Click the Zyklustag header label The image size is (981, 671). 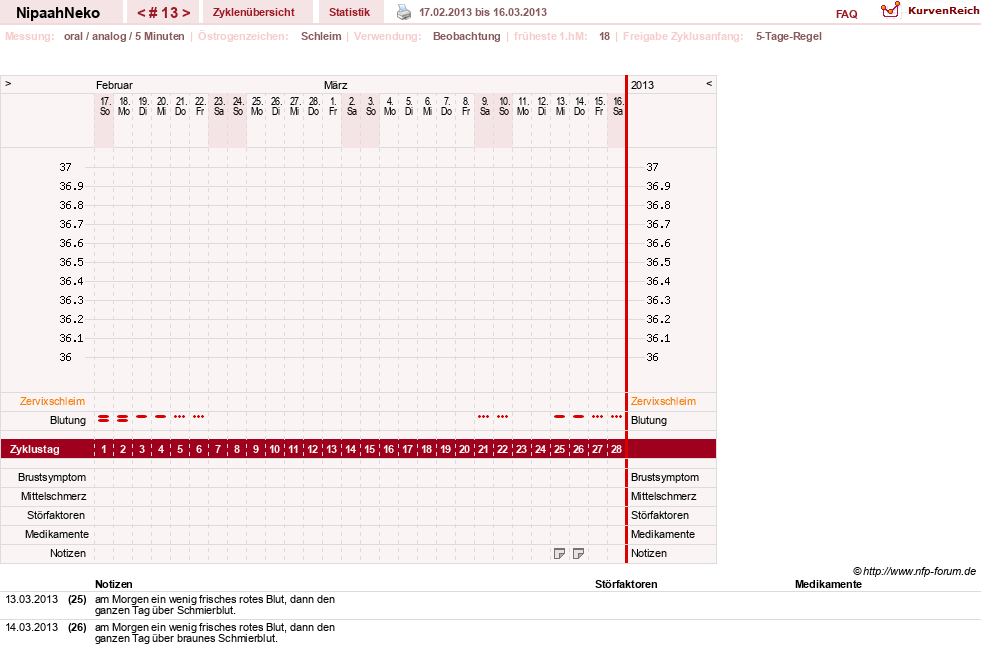coord(34,449)
